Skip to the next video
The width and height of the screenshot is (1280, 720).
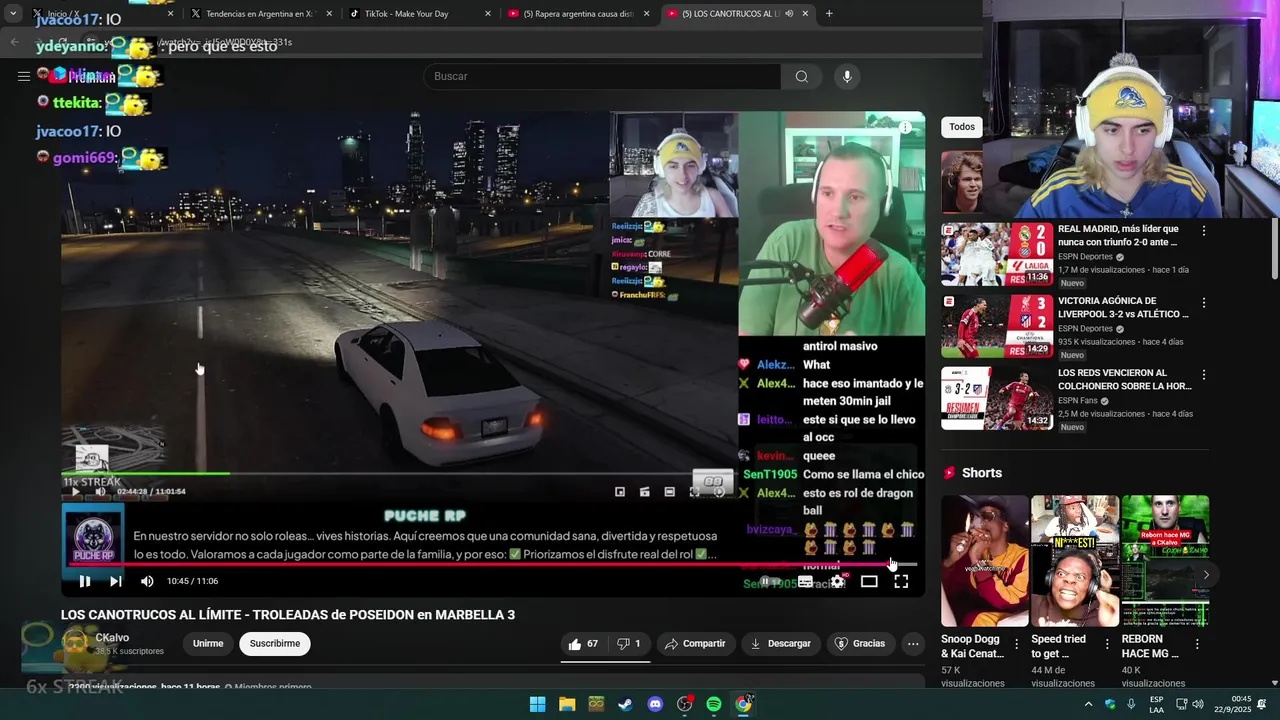[x=116, y=581]
